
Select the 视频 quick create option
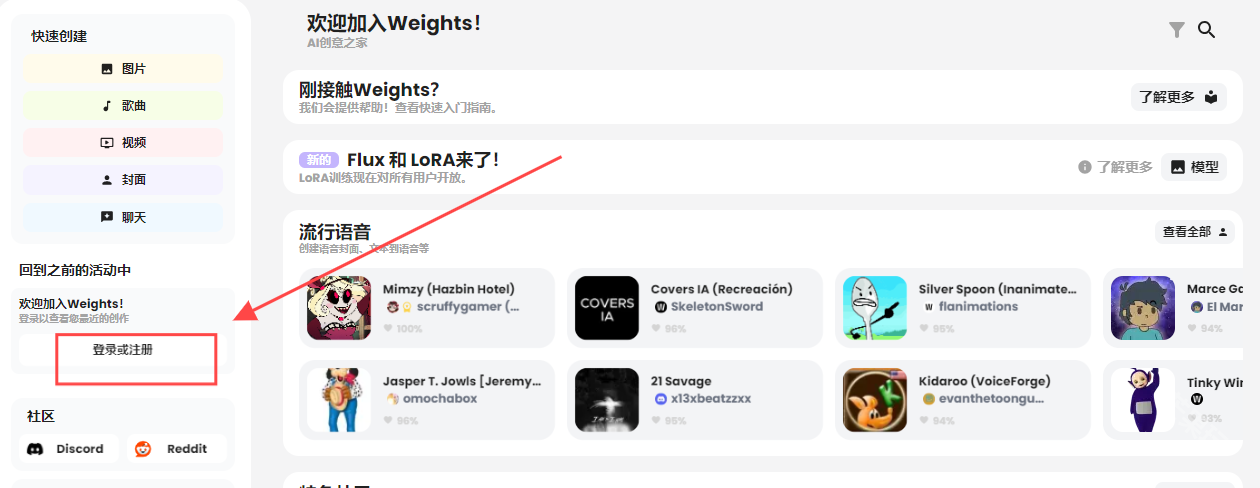[123, 143]
